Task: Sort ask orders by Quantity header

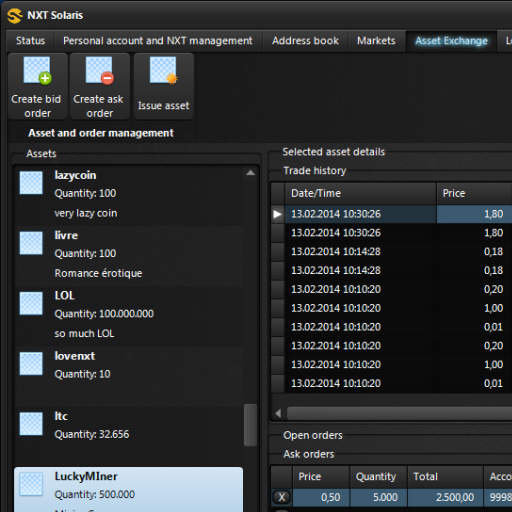Action: [378, 477]
